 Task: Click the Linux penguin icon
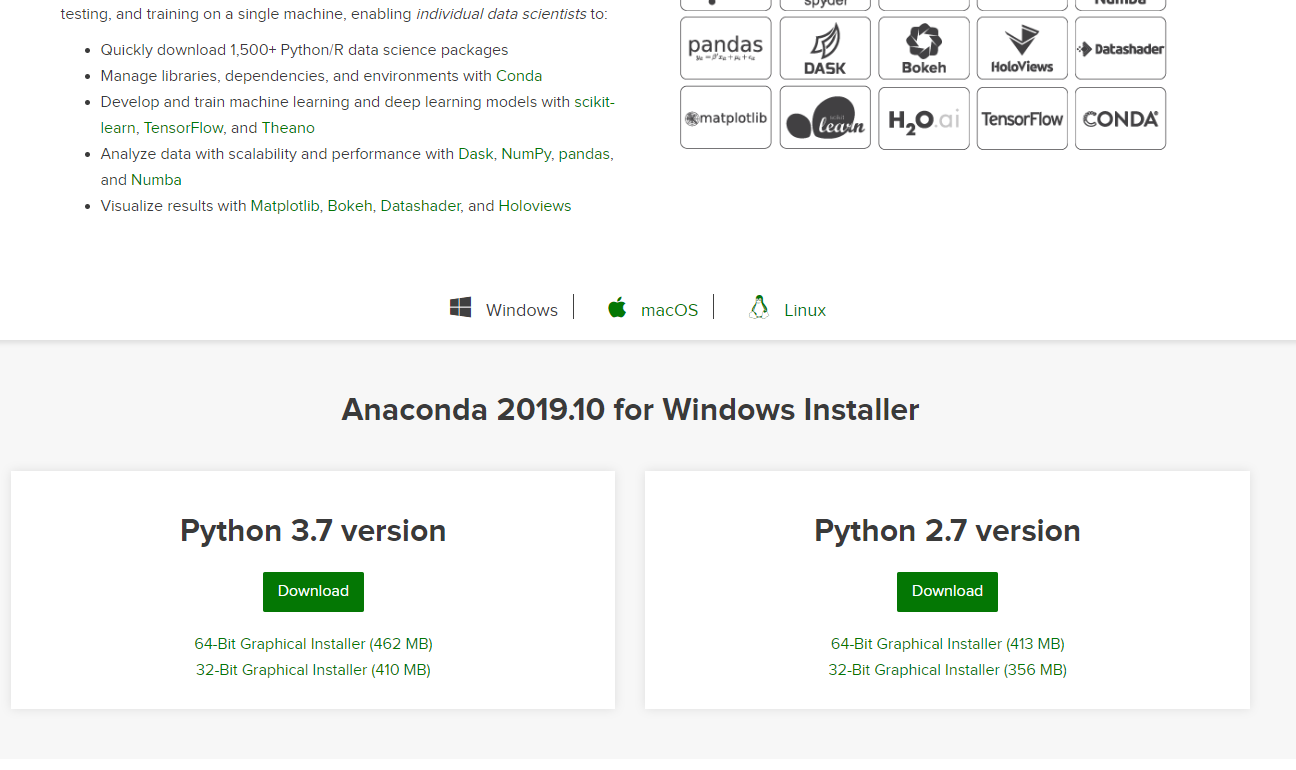click(x=759, y=307)
